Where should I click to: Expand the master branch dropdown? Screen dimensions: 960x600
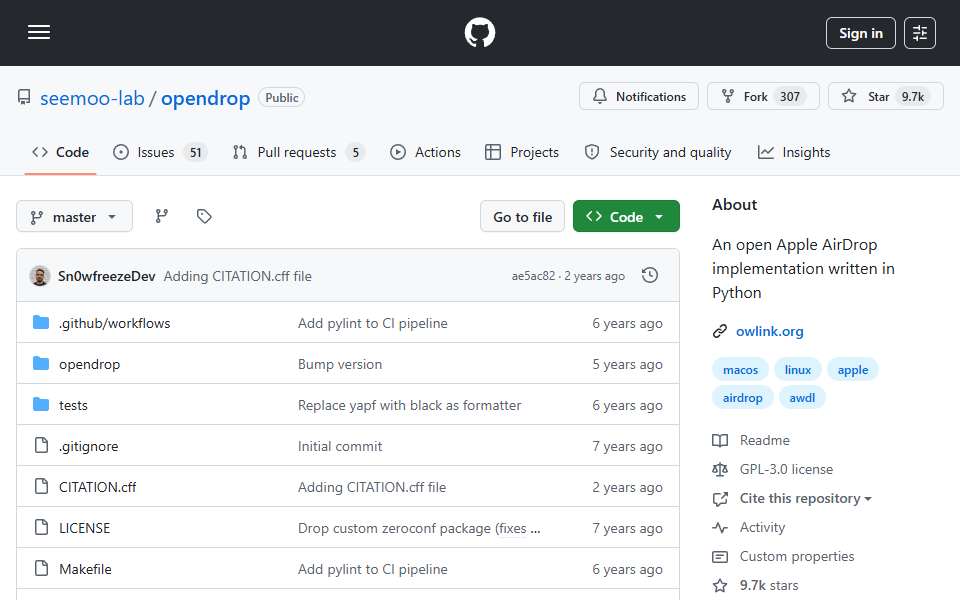coord(75,217)
